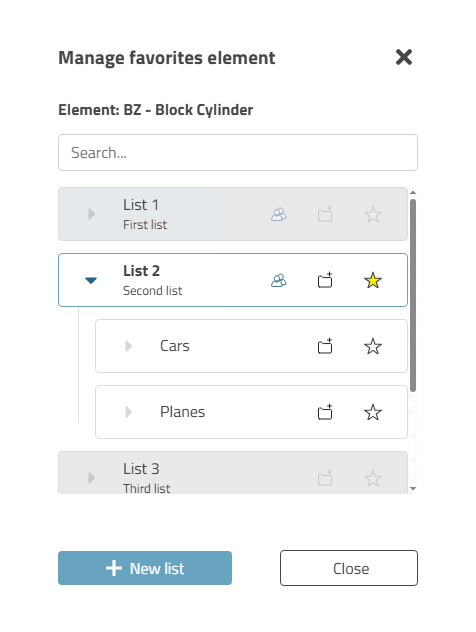Viewport: 476px width, 632px height.
Task: Click the list scrollbar down arrow
Action: click(413, 489)
